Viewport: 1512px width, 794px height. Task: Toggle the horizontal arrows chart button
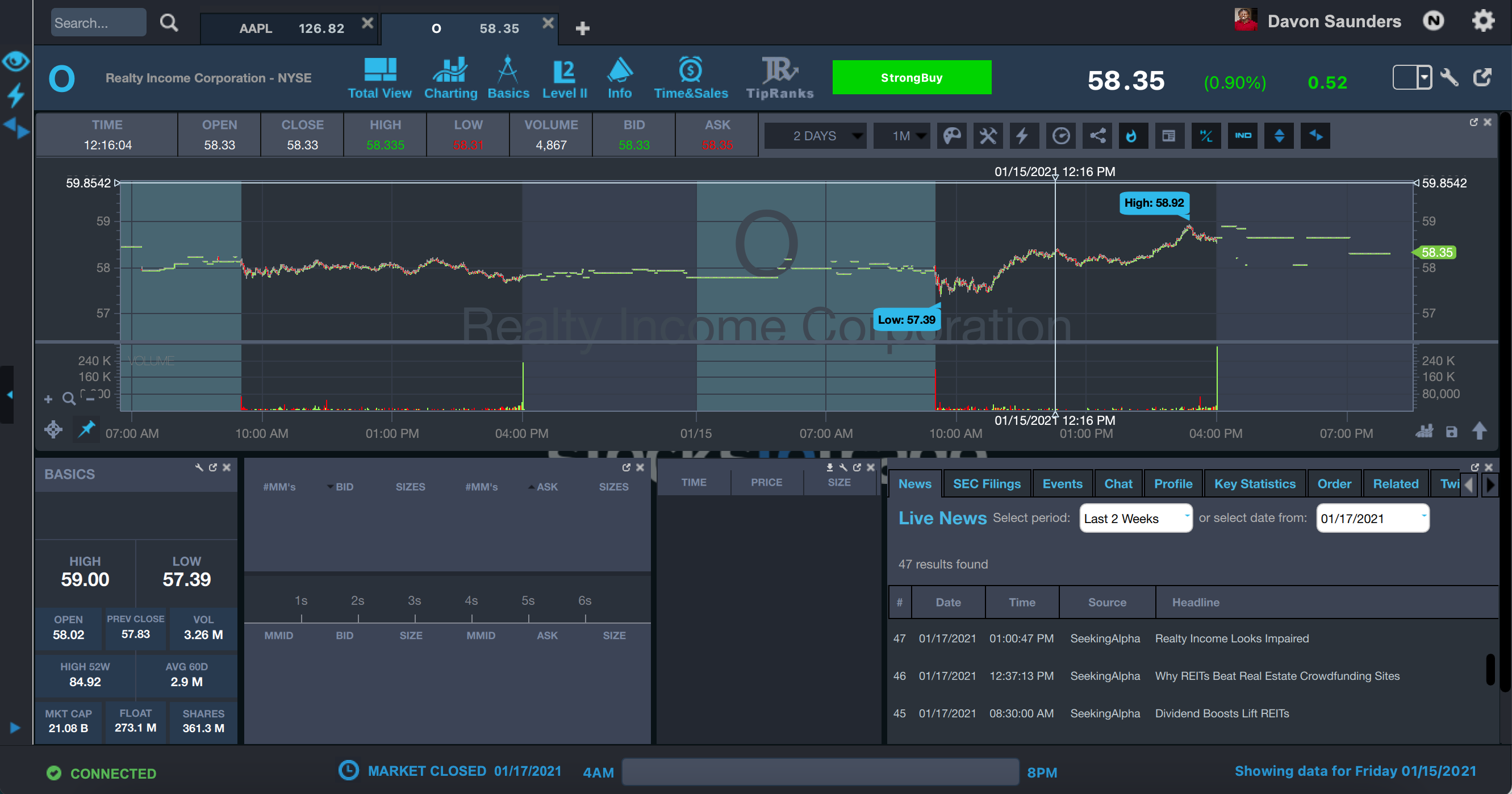point(1315,136)
